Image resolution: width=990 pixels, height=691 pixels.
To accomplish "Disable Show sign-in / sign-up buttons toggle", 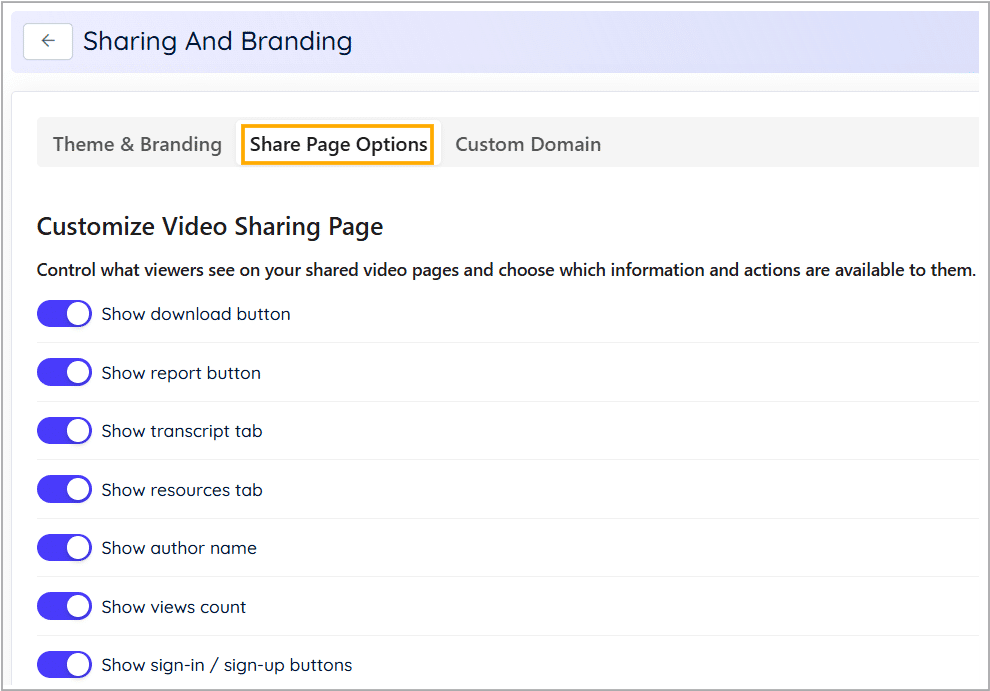I will 64,664.
